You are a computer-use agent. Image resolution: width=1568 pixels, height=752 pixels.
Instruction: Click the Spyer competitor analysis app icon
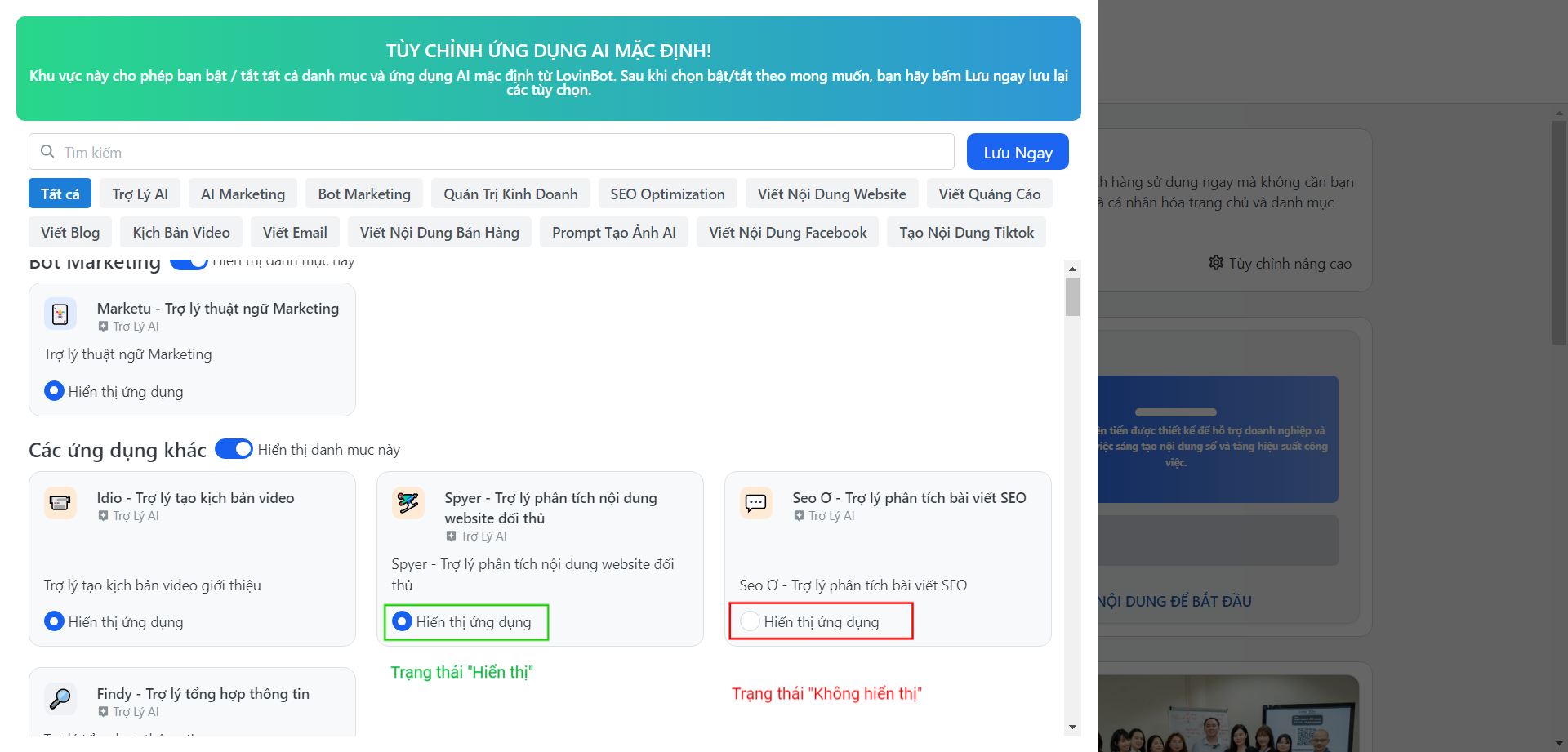click(408, 503)
